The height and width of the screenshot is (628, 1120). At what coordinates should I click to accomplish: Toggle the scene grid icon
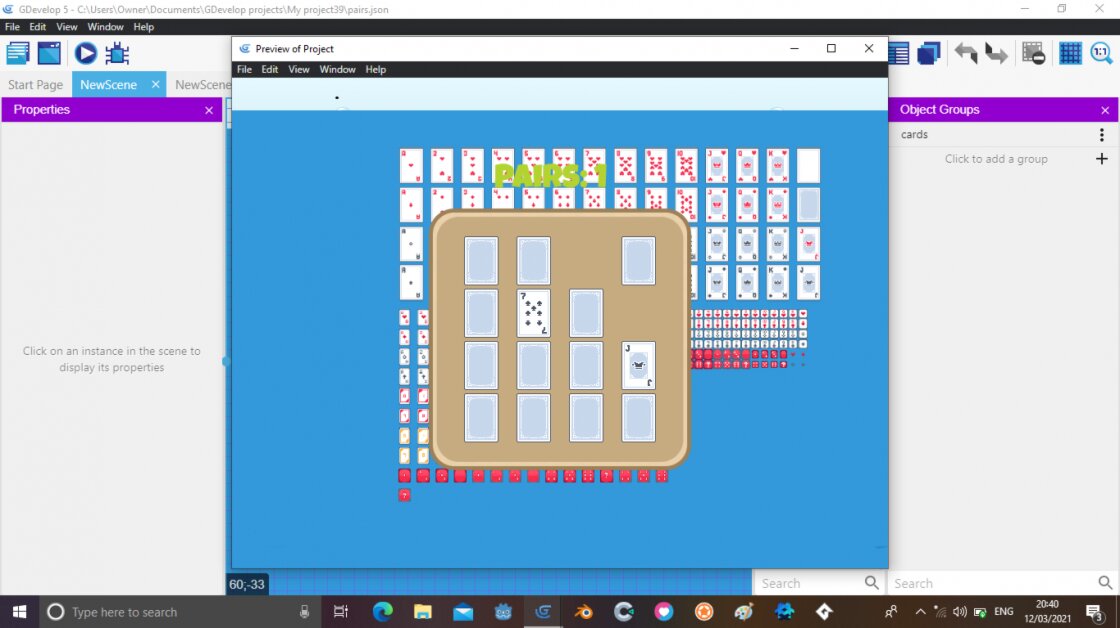click(1071, 54)
